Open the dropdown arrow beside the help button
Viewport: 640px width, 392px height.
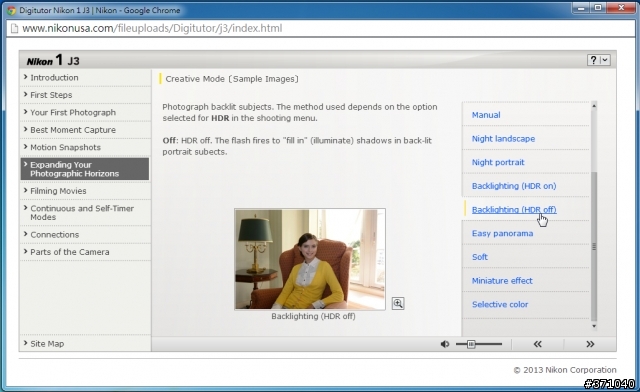pos(604,60)
